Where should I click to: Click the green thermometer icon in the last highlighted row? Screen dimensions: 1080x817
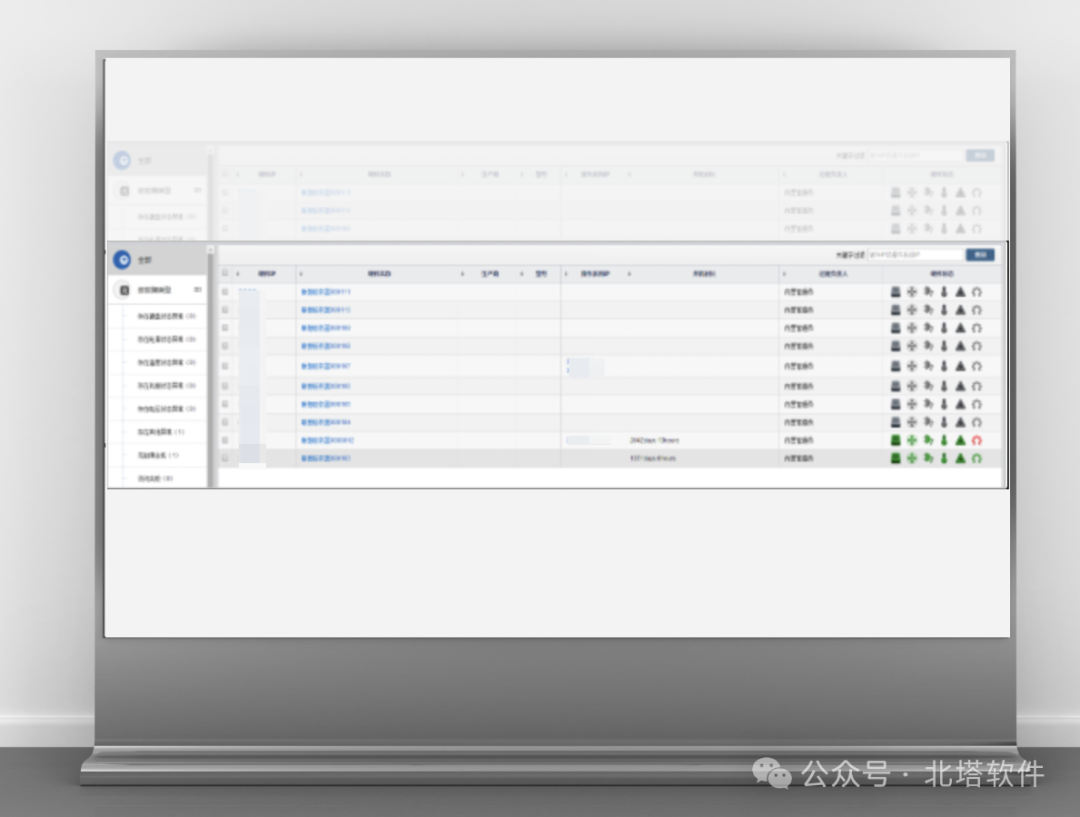(x=944, y=458)
